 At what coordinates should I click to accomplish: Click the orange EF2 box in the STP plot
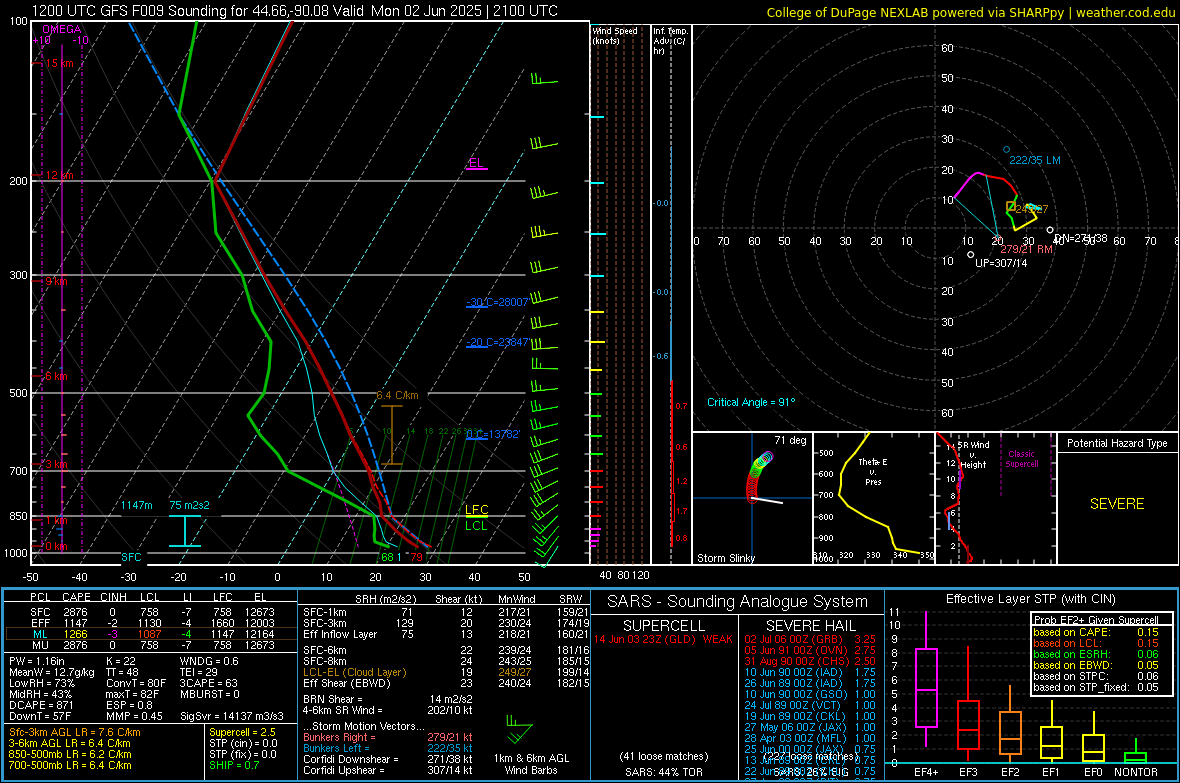pyautogui.click(x=1010, y=733)
